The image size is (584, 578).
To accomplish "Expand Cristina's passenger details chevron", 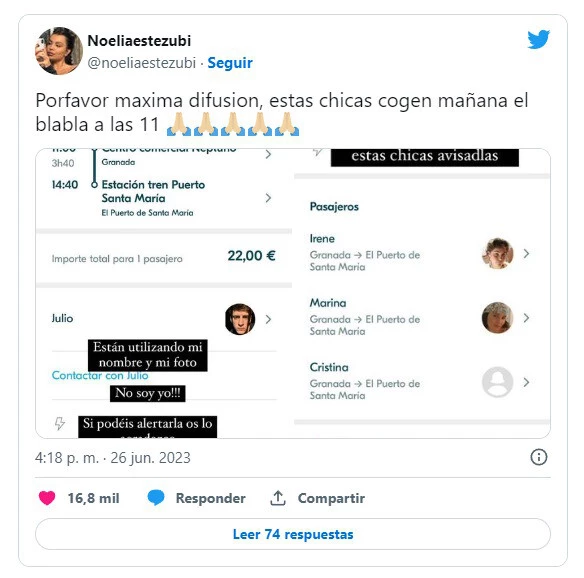I will [x=526, y=382].
